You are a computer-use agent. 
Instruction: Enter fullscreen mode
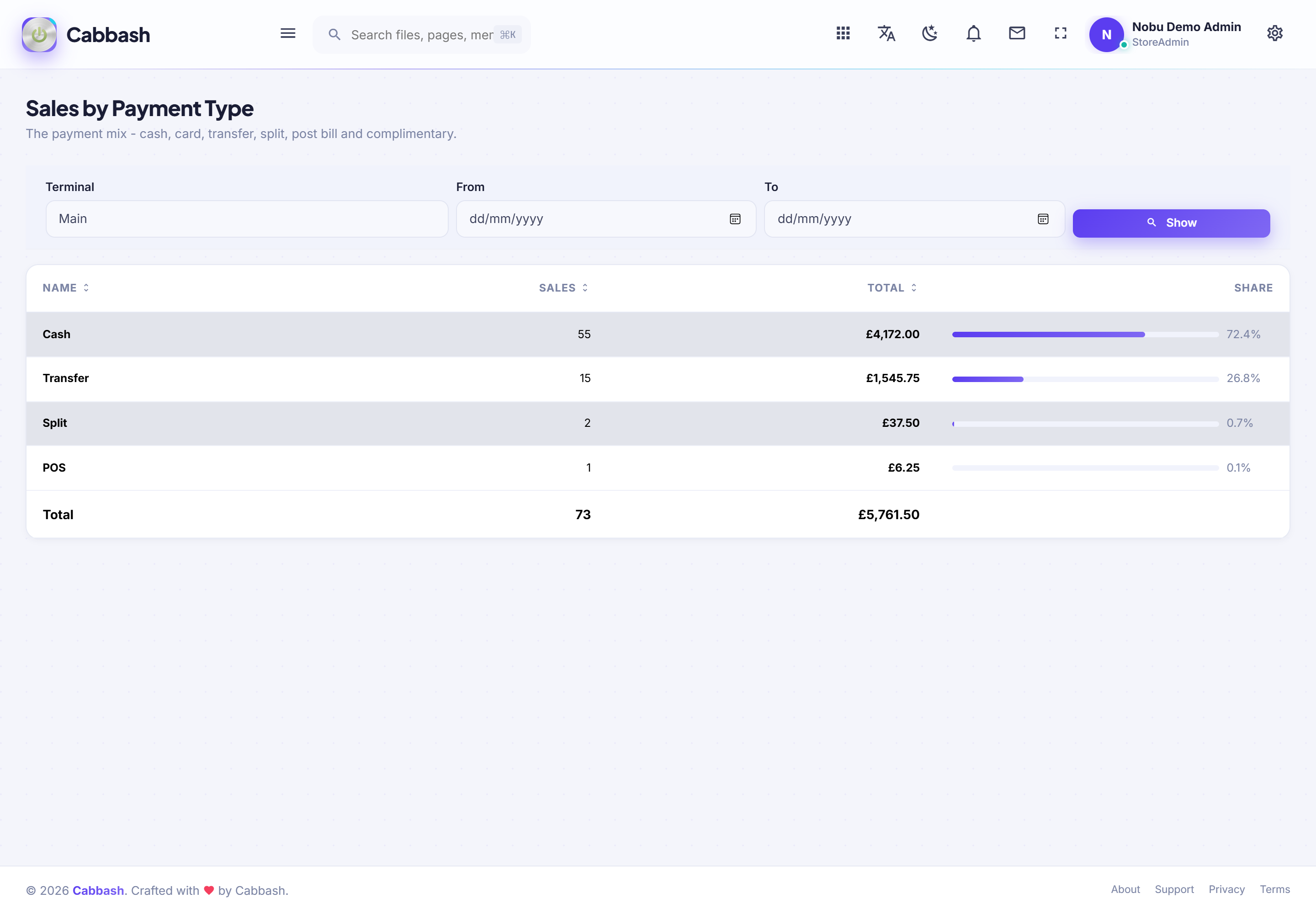1061,33
